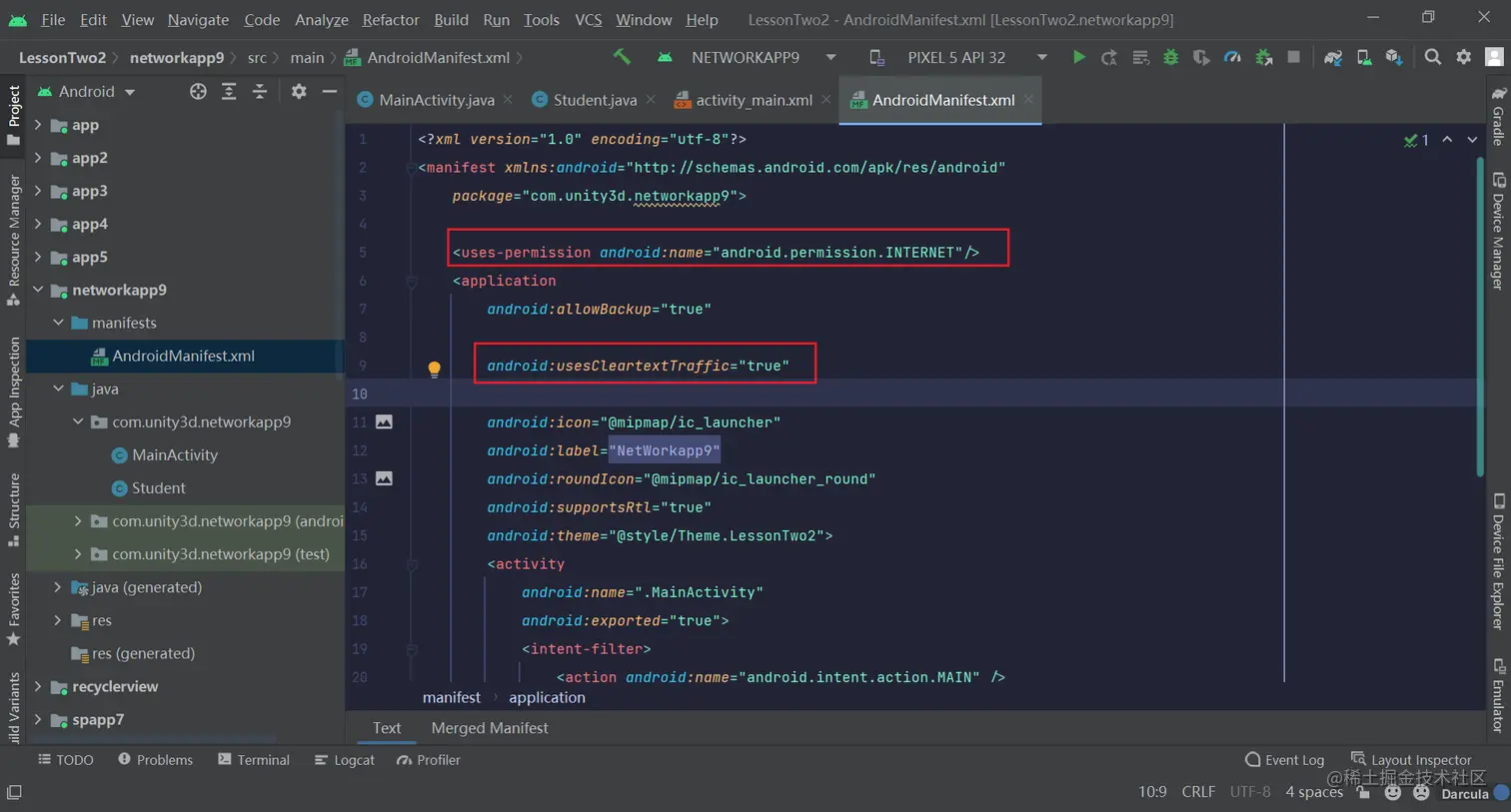Image resolution: width=1511 pixels, height=812 pixels.
Task: Click the gutter image icon on line 13
Action: click(384, 478)
